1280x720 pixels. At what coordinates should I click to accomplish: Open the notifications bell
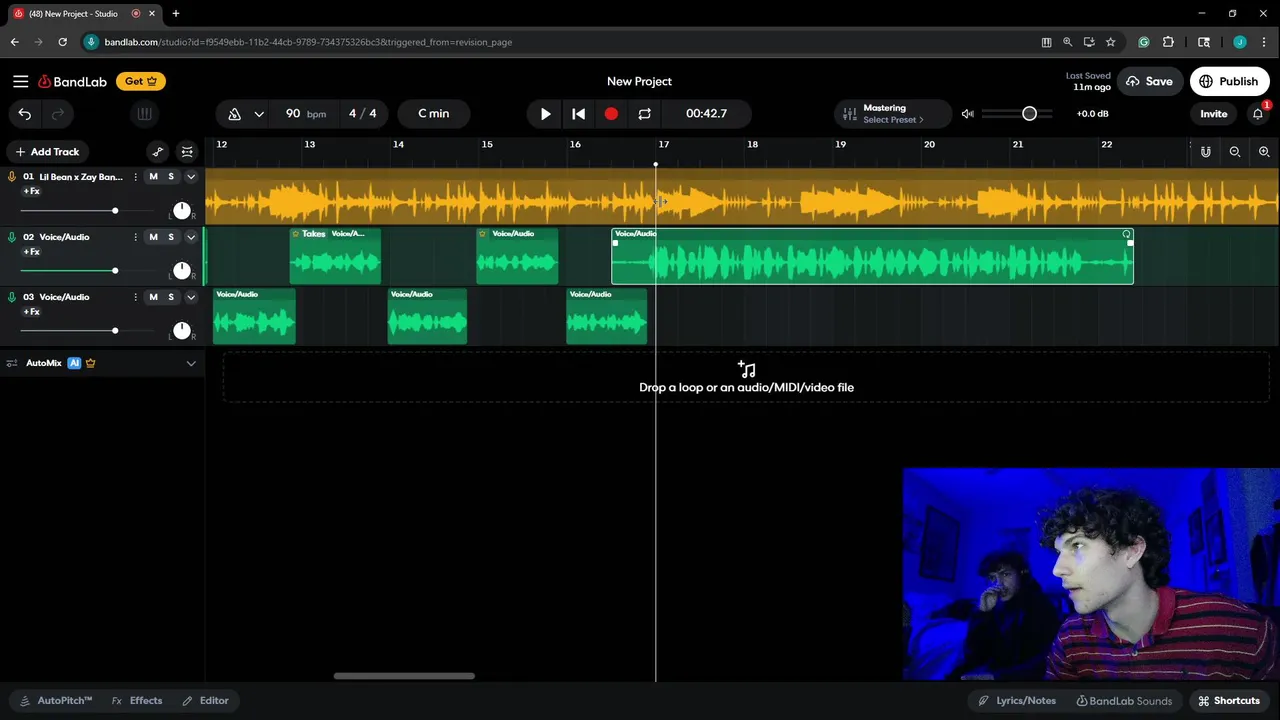click(x=1259, y=114)
